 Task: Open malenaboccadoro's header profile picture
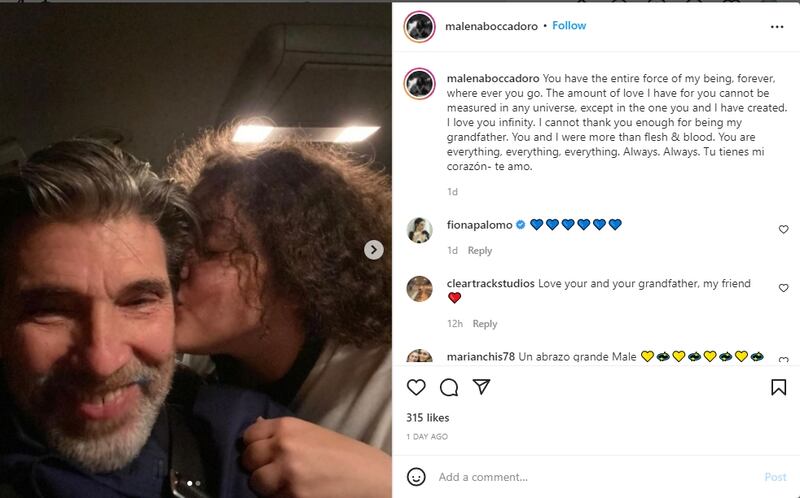point(419,27)
